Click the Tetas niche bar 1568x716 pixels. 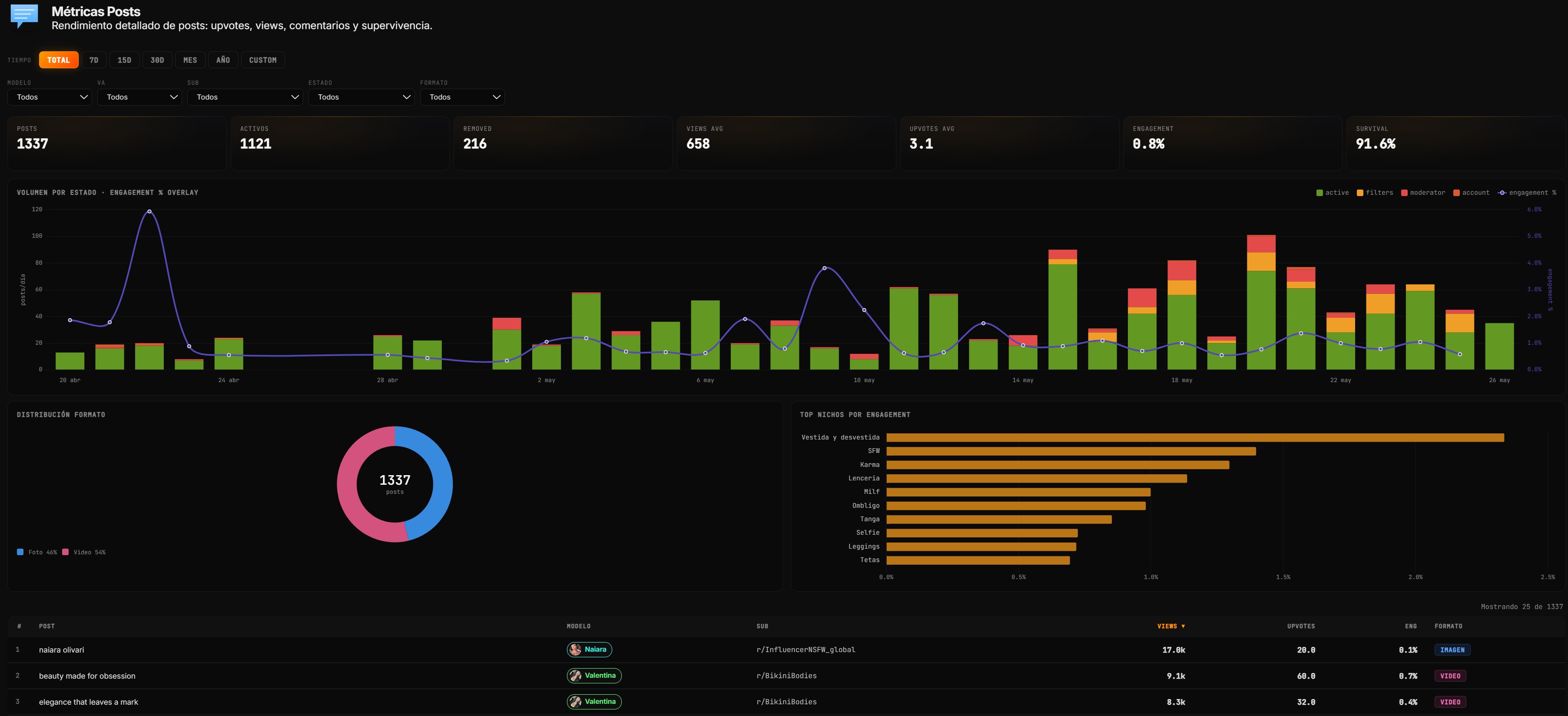pos(978,560)
